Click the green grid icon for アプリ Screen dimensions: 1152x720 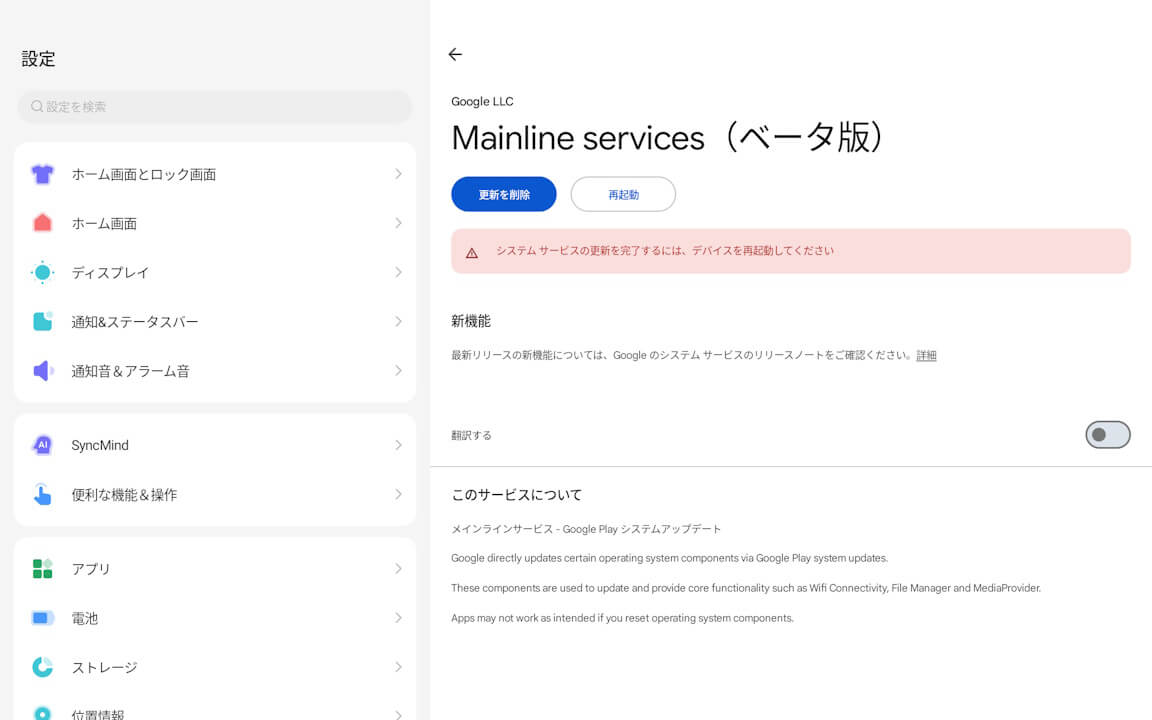coord(43,569)
